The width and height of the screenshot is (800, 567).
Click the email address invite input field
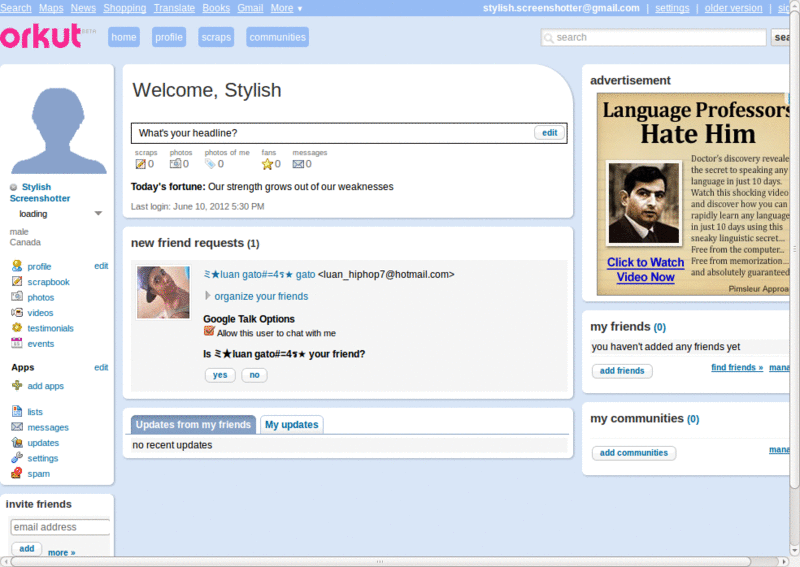coord(60,527)
